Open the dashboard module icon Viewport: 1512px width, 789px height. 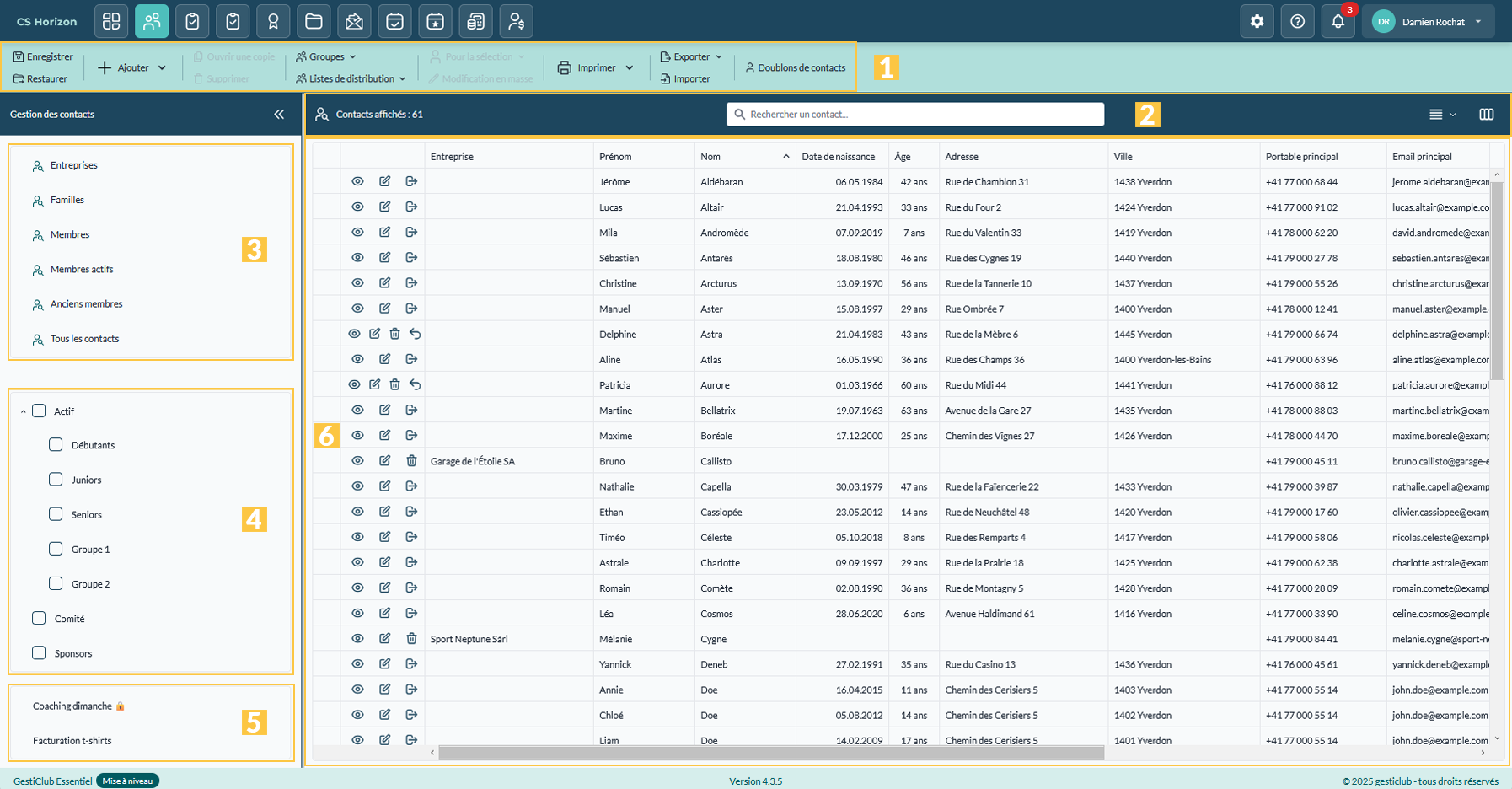point(111,21)
